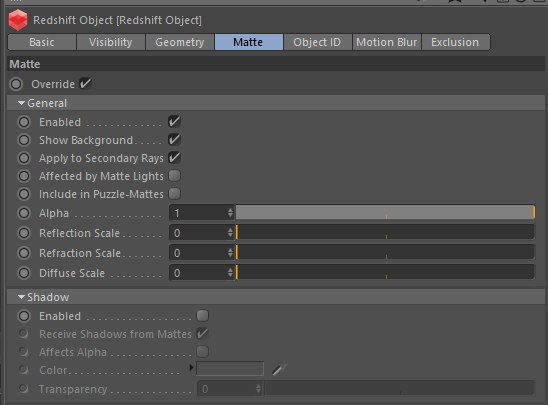Click the Matte section header
The height and width of the screenshot is (405, 548).
(276, 64)
